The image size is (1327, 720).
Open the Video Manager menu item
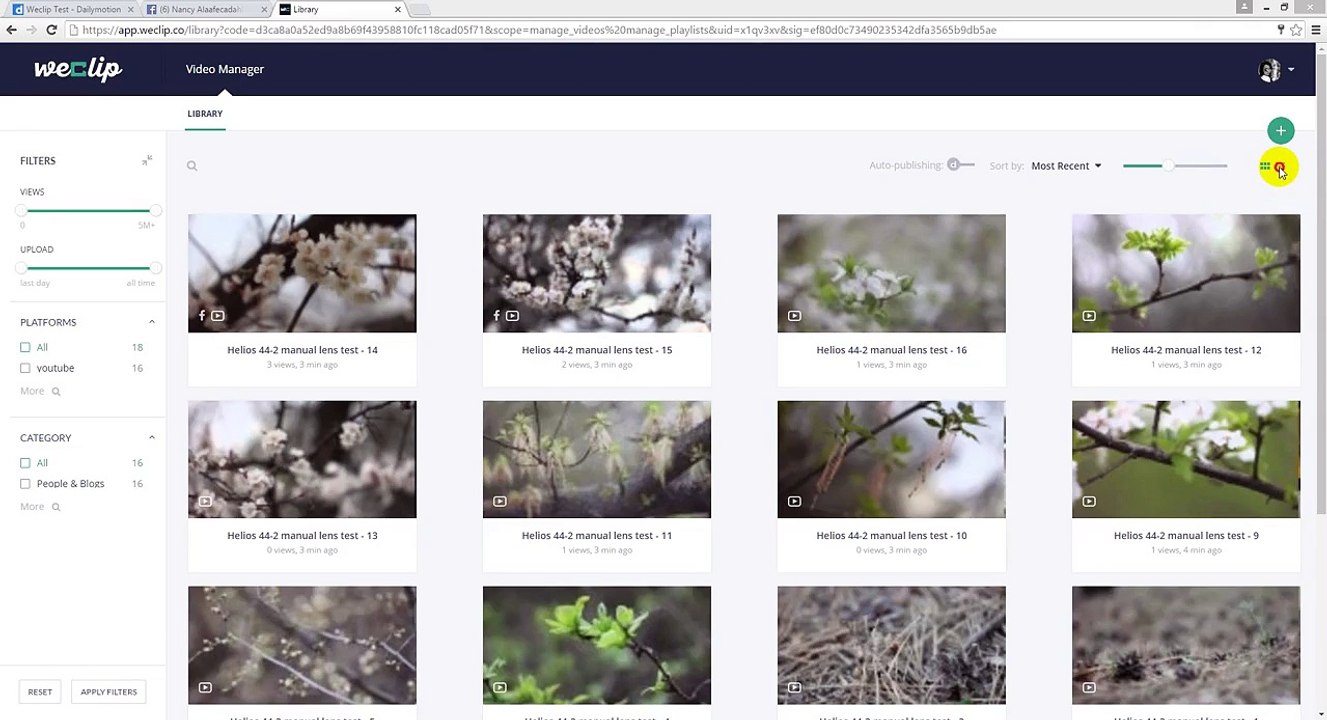point(225,69)
